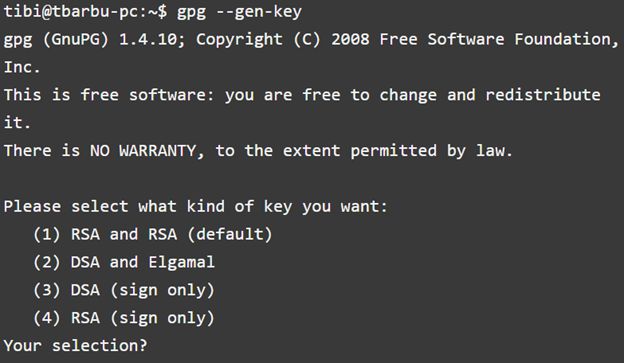Click 'Copyright (C) 2008' text
Screen dimensions: 624x363
tap(283, 40)
